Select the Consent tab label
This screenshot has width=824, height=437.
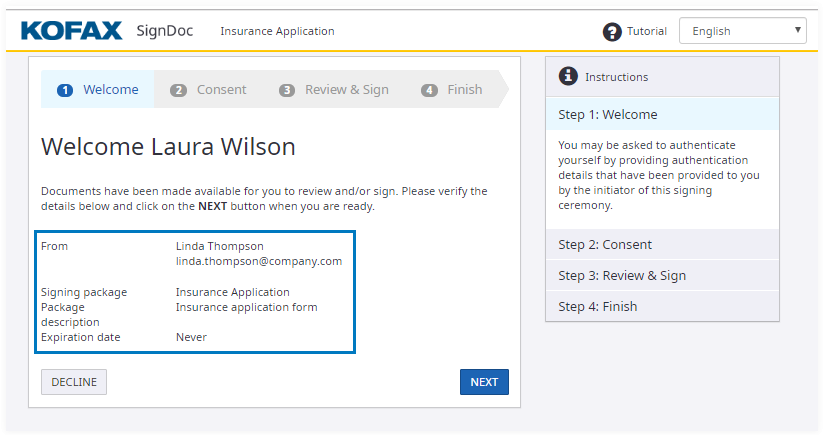221,90
